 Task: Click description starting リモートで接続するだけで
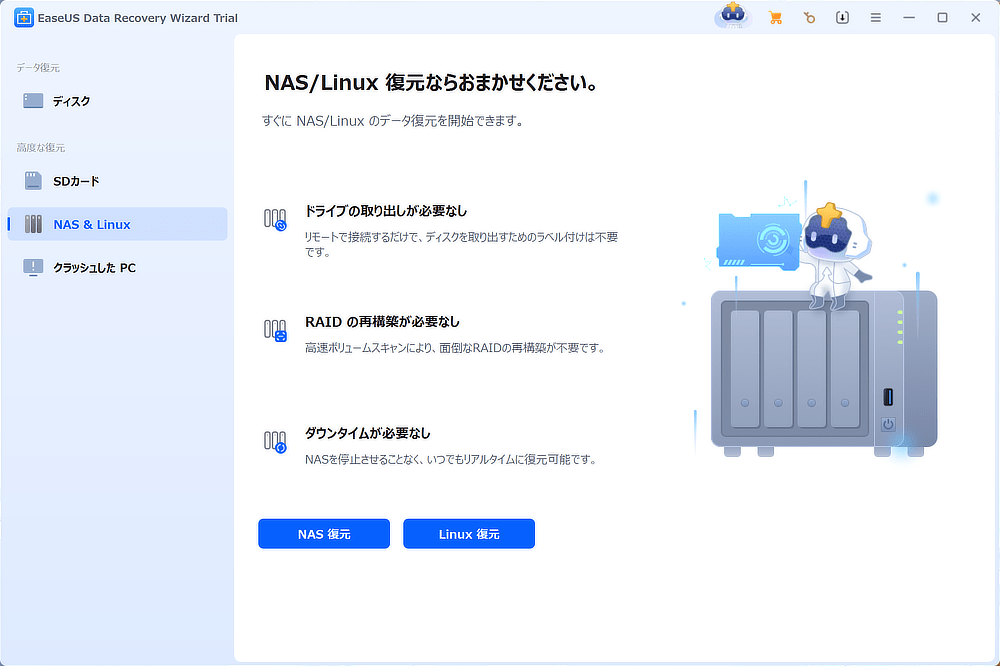point(461,244)
